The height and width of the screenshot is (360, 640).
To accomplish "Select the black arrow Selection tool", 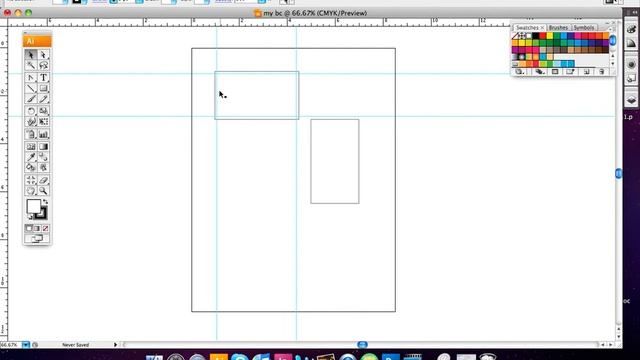I will (31, 55).
